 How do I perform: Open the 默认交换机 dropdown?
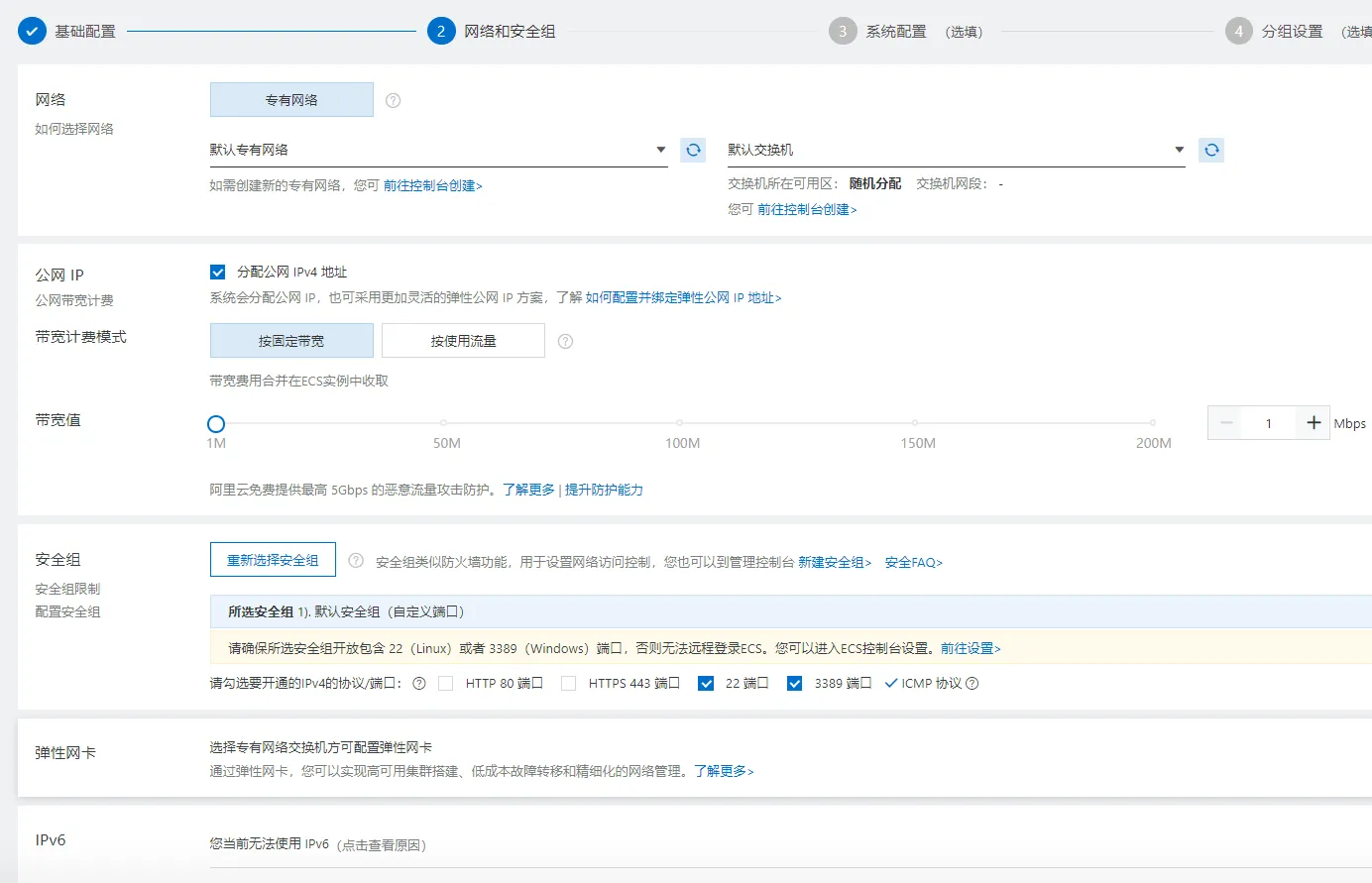click(957, 150)
